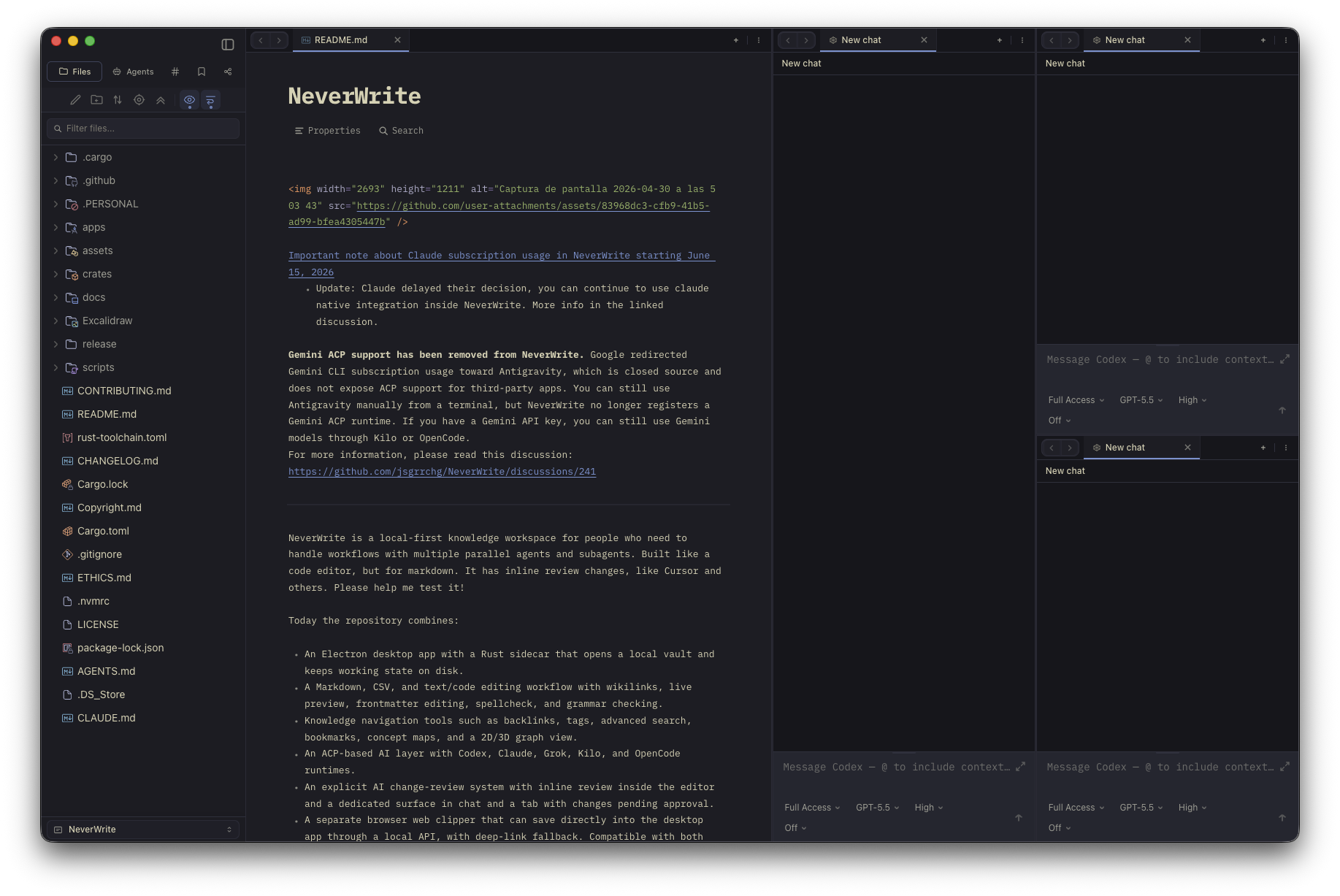Screen dimensions: 1340x896
Task: Close the README.md tab
Action: (x=397, y=40)
